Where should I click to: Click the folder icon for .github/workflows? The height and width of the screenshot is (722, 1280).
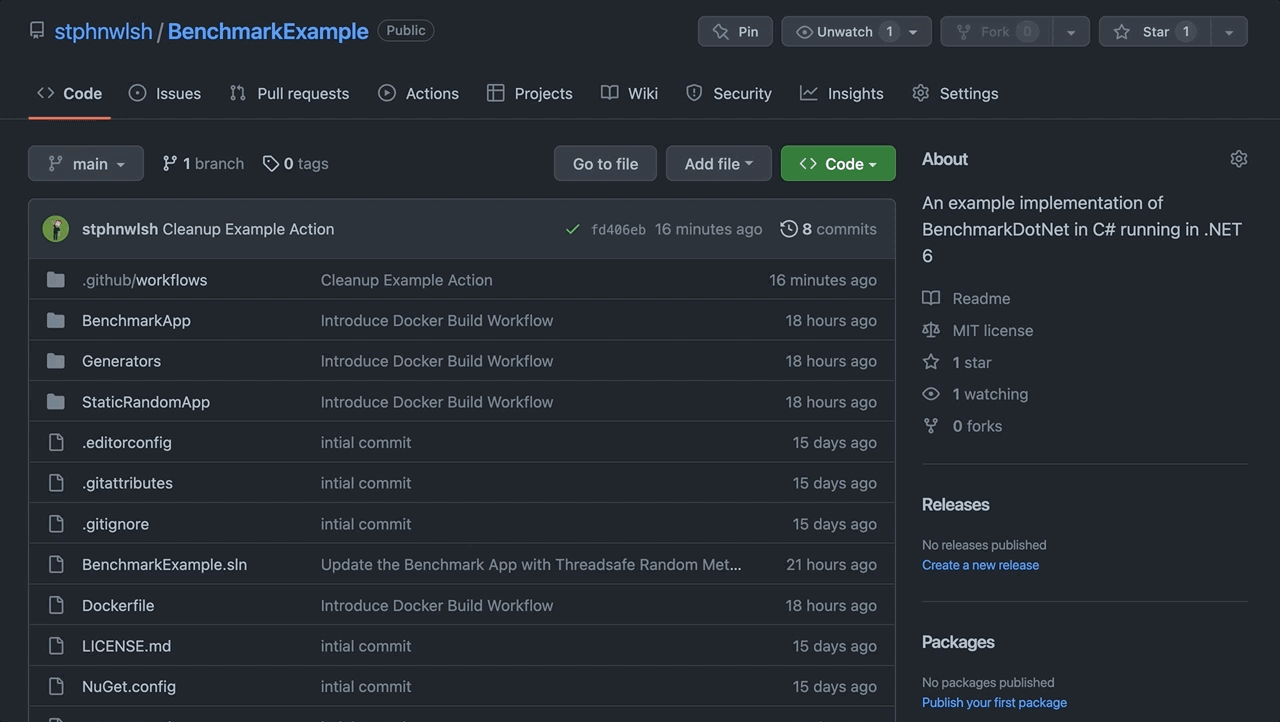[x=56, y=280]
